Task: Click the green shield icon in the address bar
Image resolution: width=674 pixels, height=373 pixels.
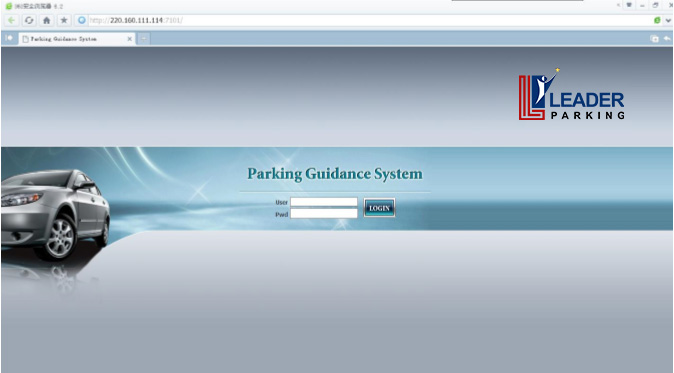Action: [x=657, y=20]
